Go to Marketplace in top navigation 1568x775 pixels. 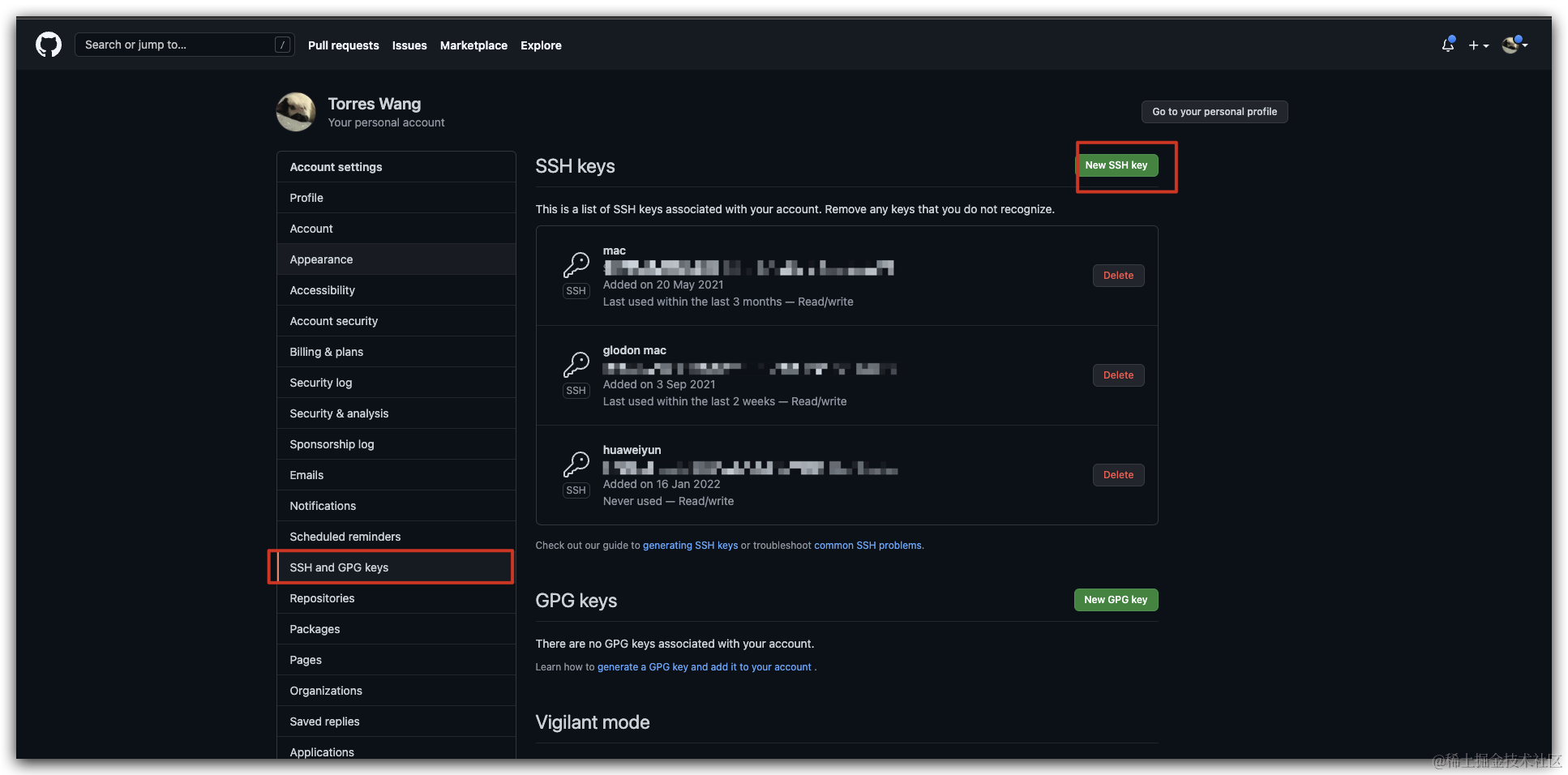pyautogui.click(x=473, y=45)
